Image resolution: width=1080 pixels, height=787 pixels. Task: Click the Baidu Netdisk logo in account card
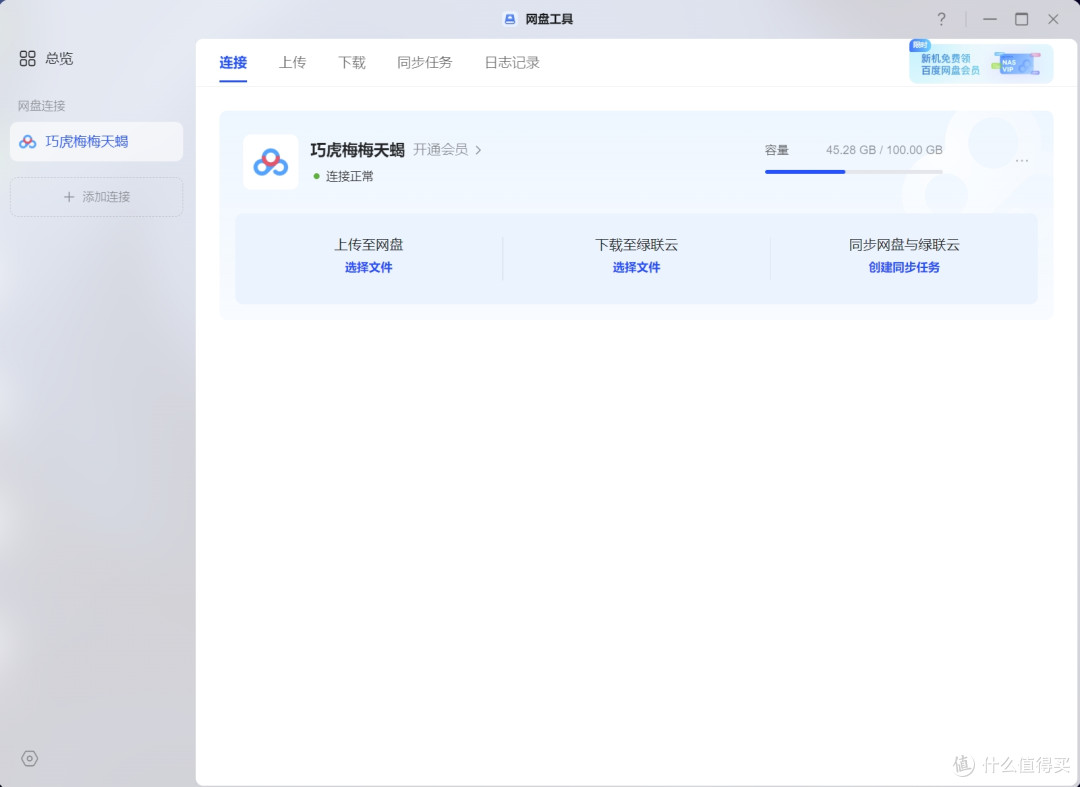(271, 162)
